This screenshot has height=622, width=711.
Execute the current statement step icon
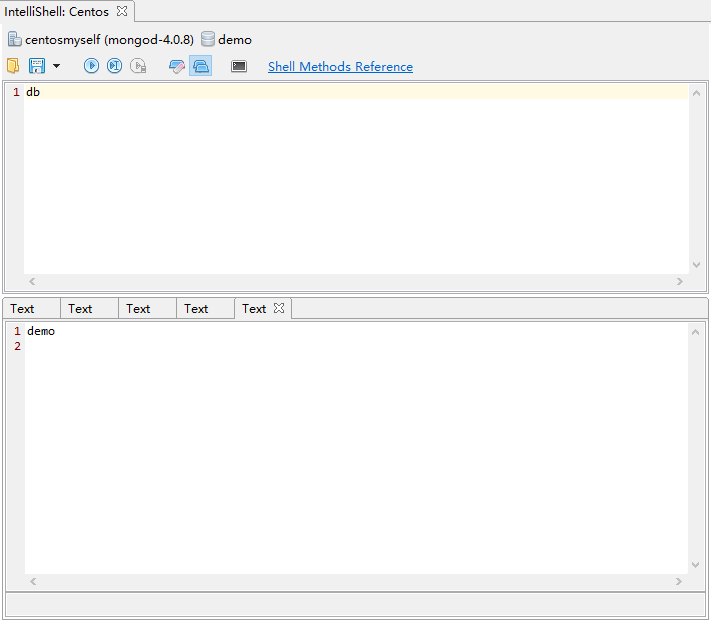point(114,66)
